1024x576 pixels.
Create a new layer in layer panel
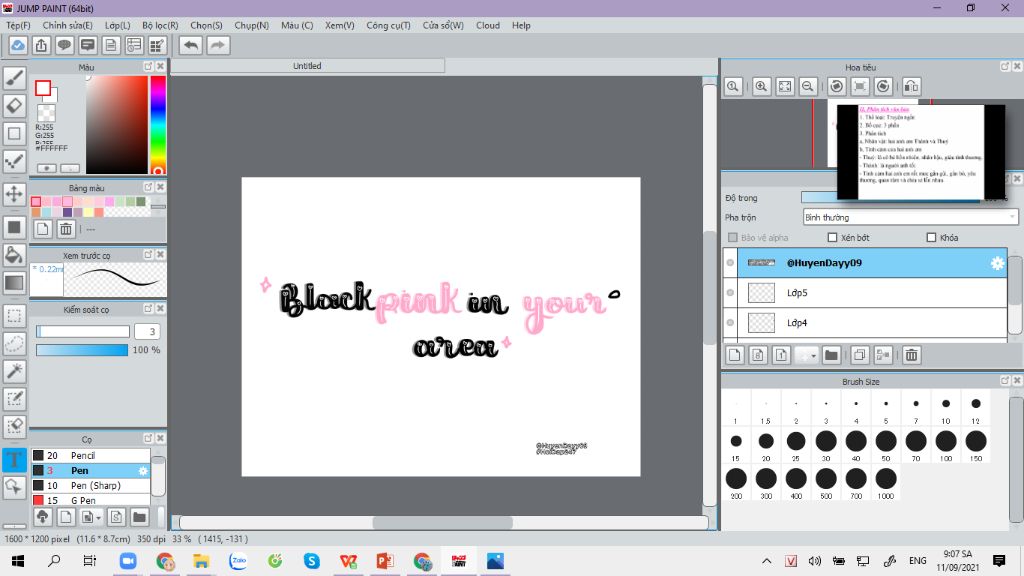(735, 355)
